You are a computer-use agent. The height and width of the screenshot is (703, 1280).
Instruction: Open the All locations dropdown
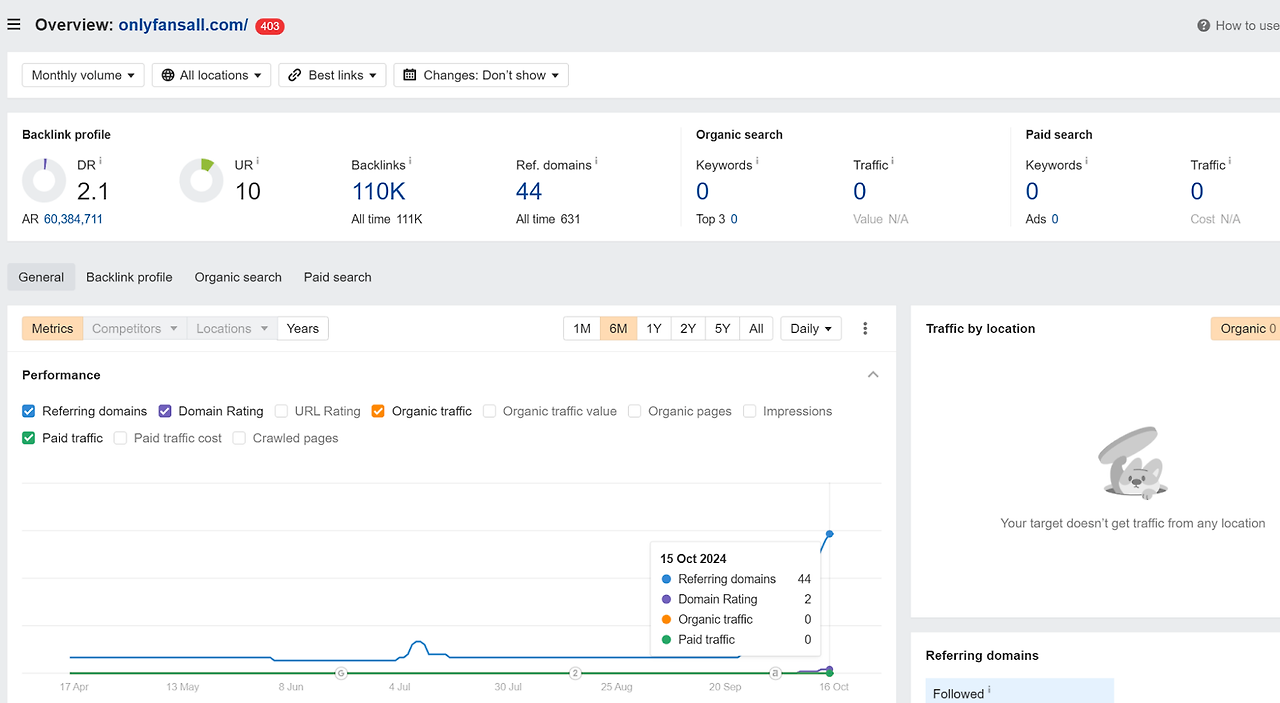click(211, 75)
